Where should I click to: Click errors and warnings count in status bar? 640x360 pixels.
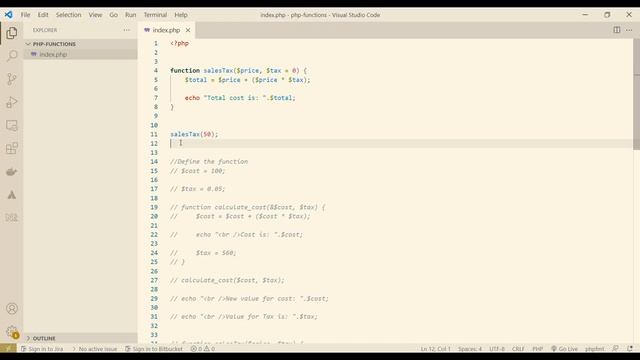click(203, 349)
